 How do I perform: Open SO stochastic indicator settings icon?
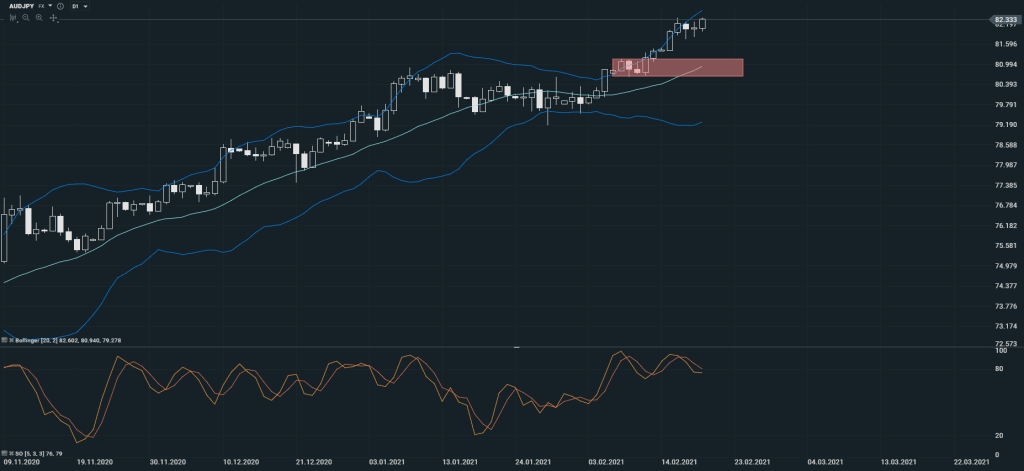4,453
